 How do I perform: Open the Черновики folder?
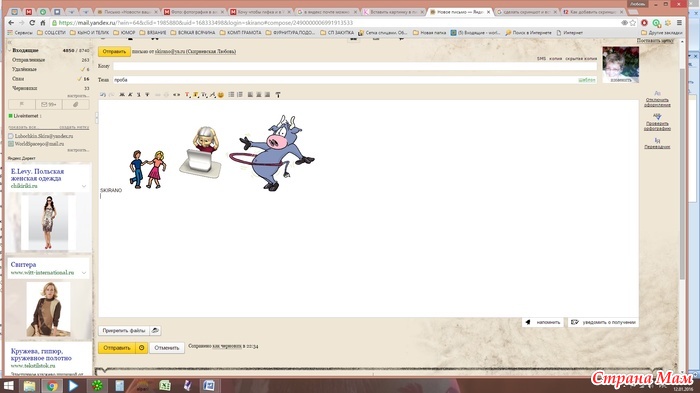tap(25, 88)
